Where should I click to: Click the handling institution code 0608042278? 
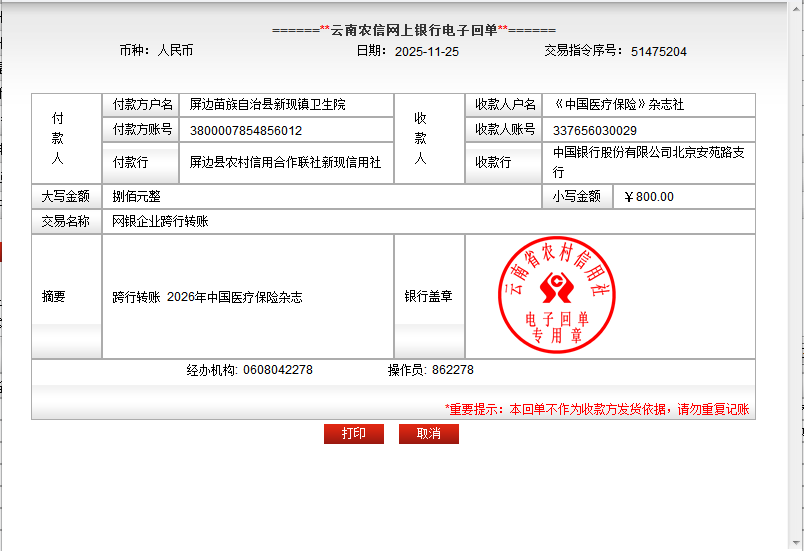(x=277, y=370)
